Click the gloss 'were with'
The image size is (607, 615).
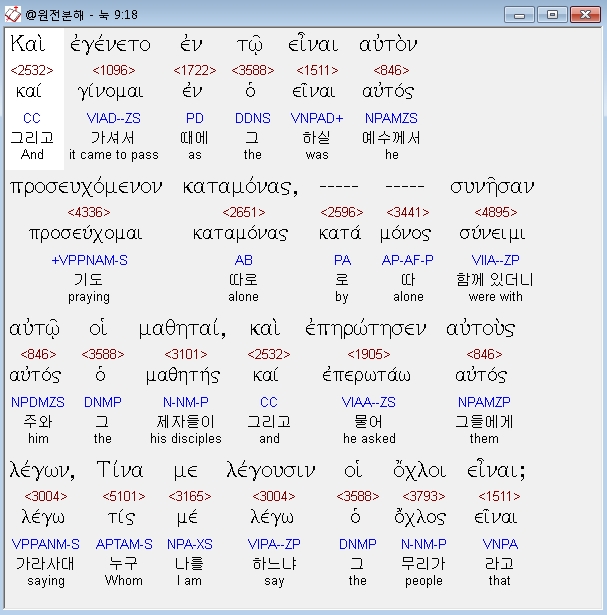(496, 297)
